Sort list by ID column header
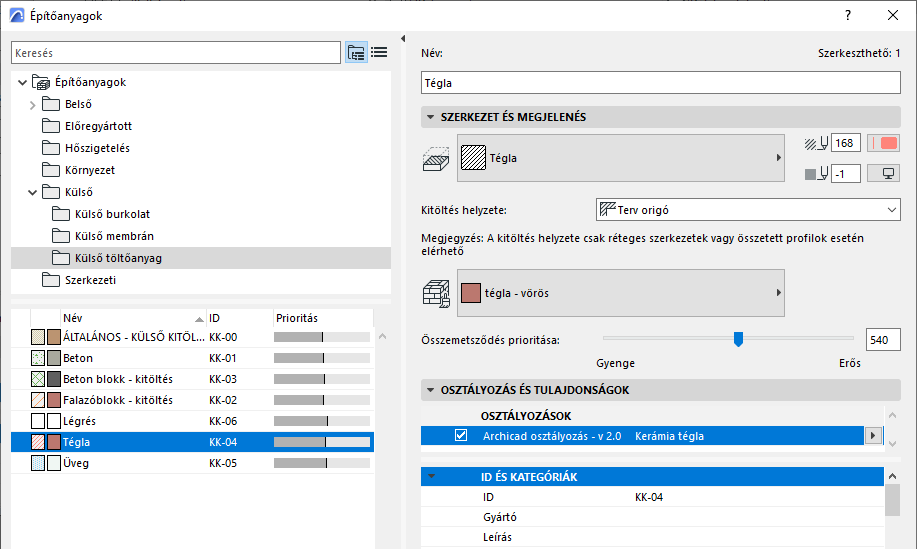917x549 pixels. [x=240, y=318]
